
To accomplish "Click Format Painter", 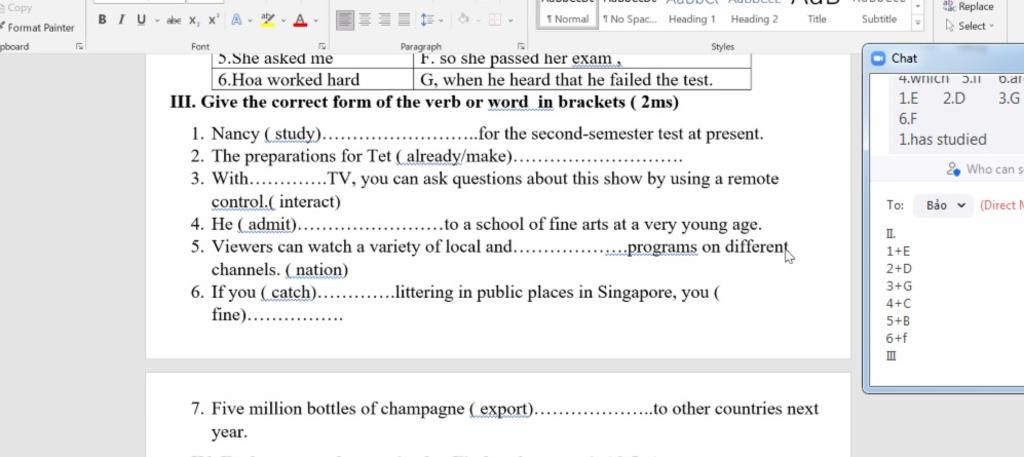I will click(37, 28).
